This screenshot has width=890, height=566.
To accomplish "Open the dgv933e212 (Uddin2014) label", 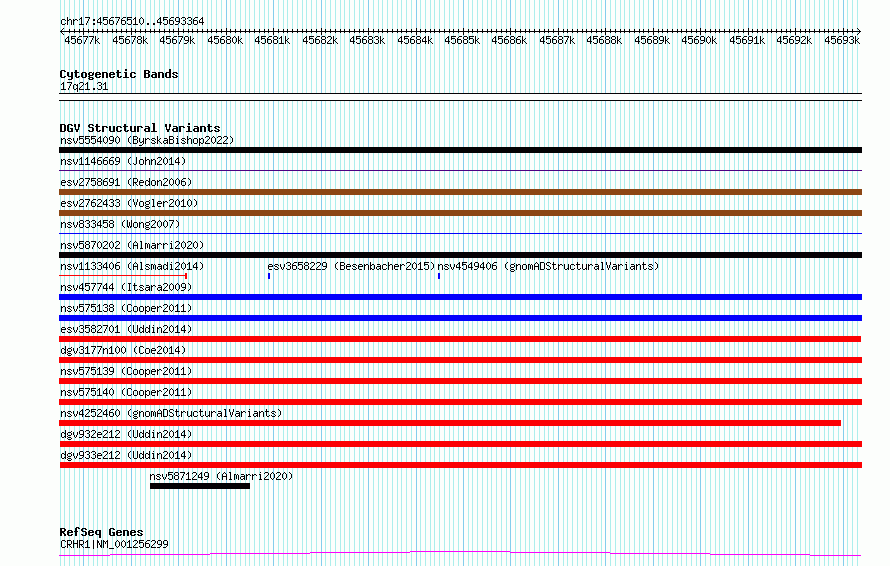I will click(126, 455).
